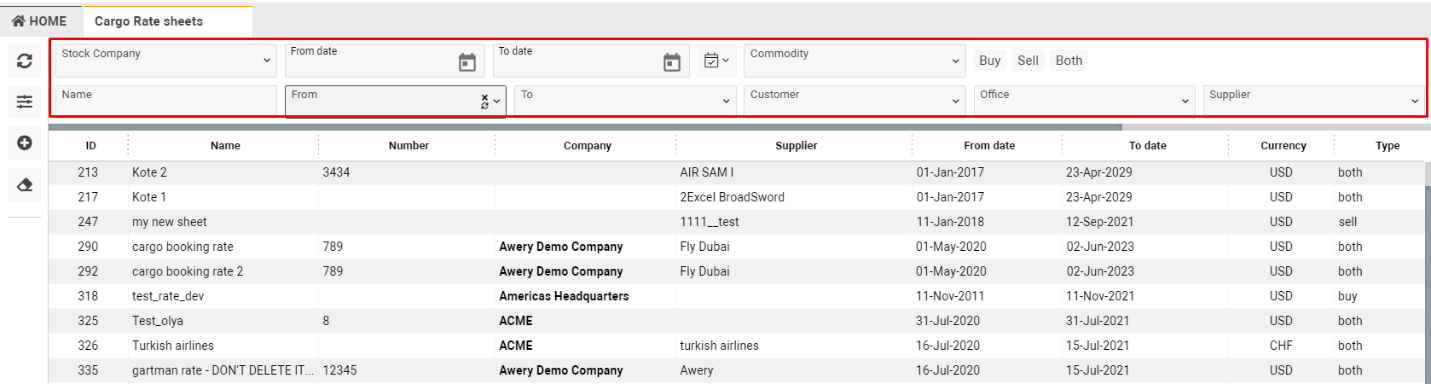The height and width of the screenshot is (384, 1431).
Task: Open the date preset calendar-check dropdown
Action: click(x=716, y=61)
